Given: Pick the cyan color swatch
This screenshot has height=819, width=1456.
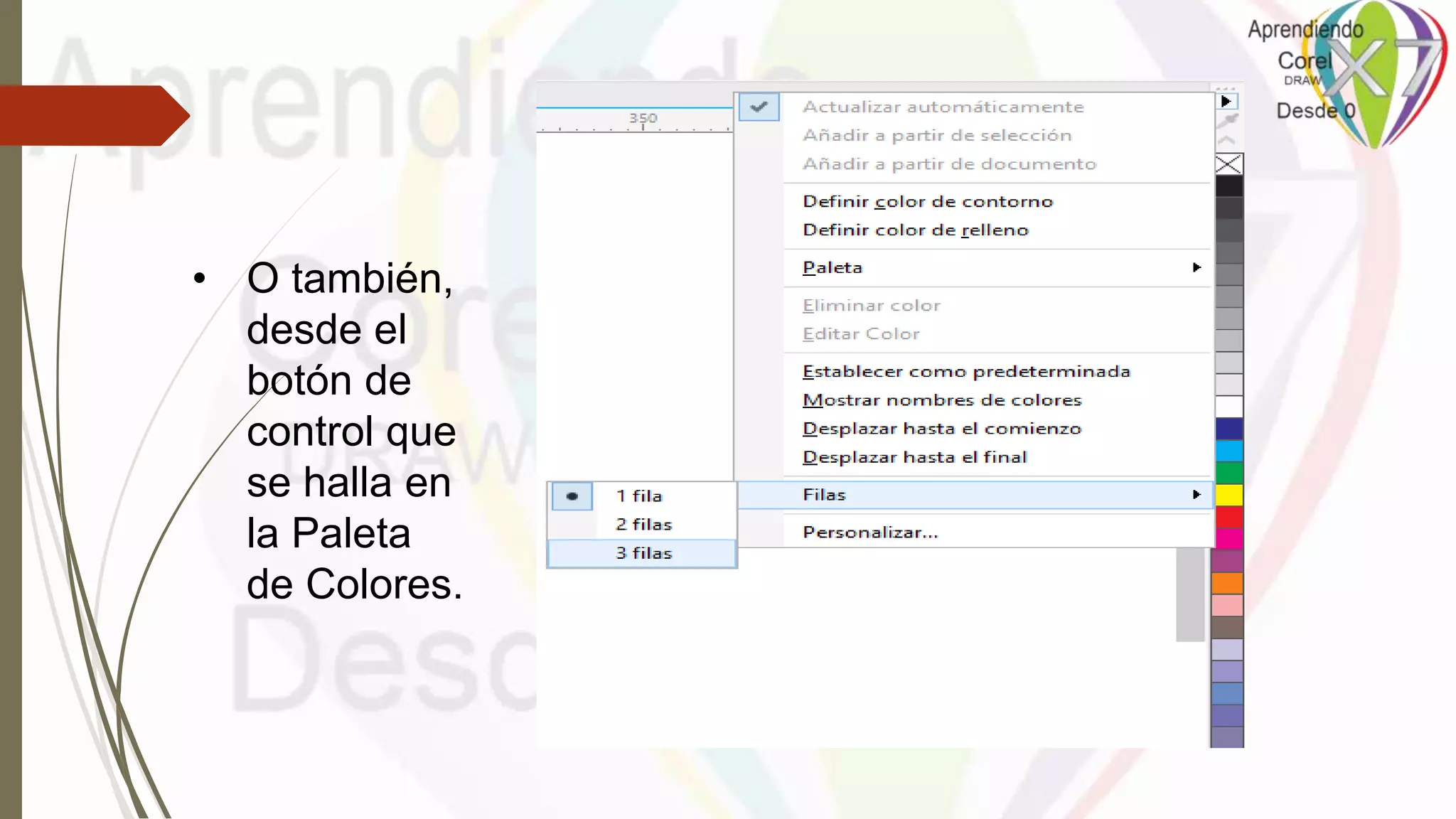Looking at the screenshot, I should pyautogui.click(x=1229, y=451).
